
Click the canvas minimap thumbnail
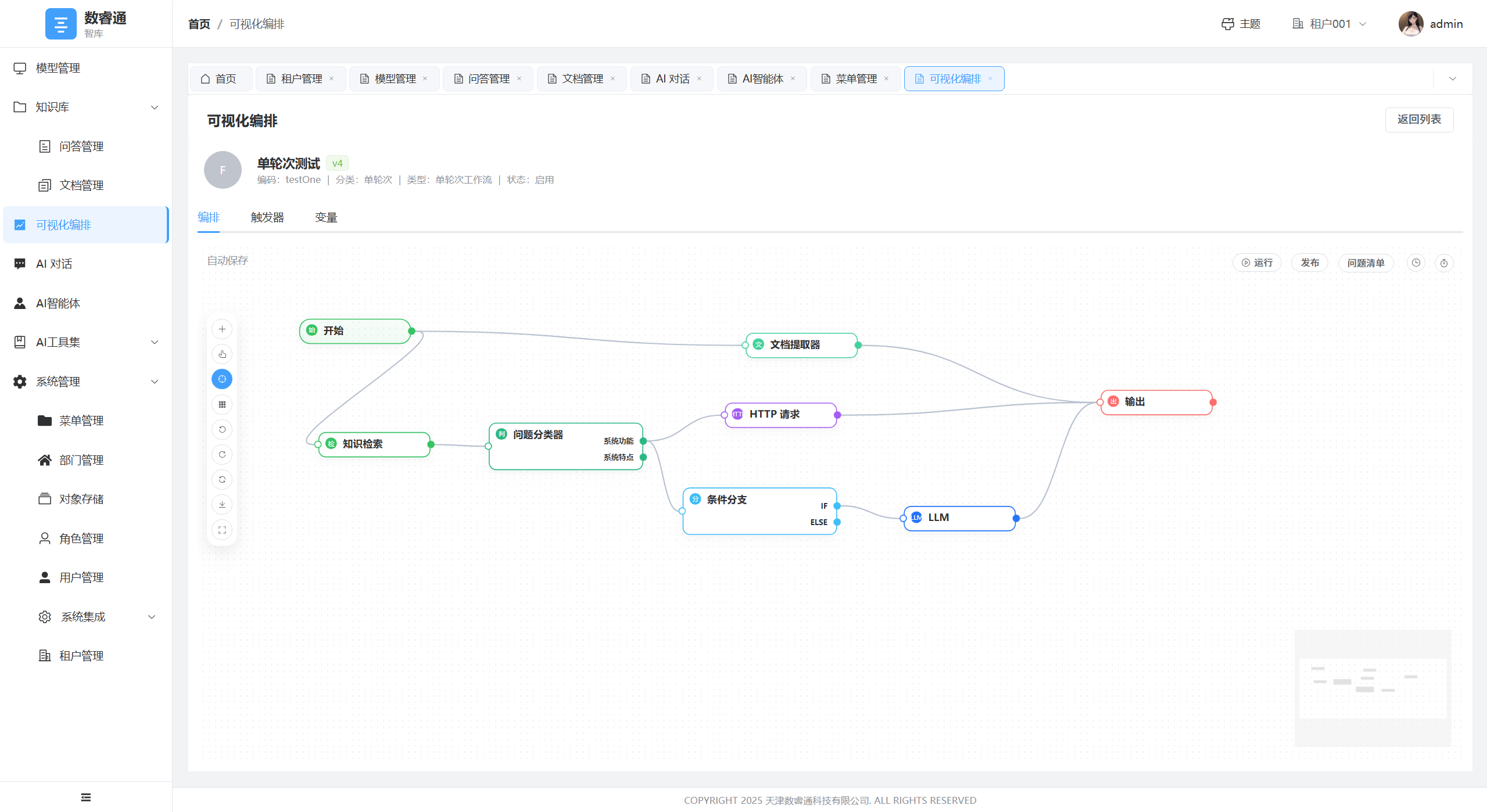click(1373, 688)
